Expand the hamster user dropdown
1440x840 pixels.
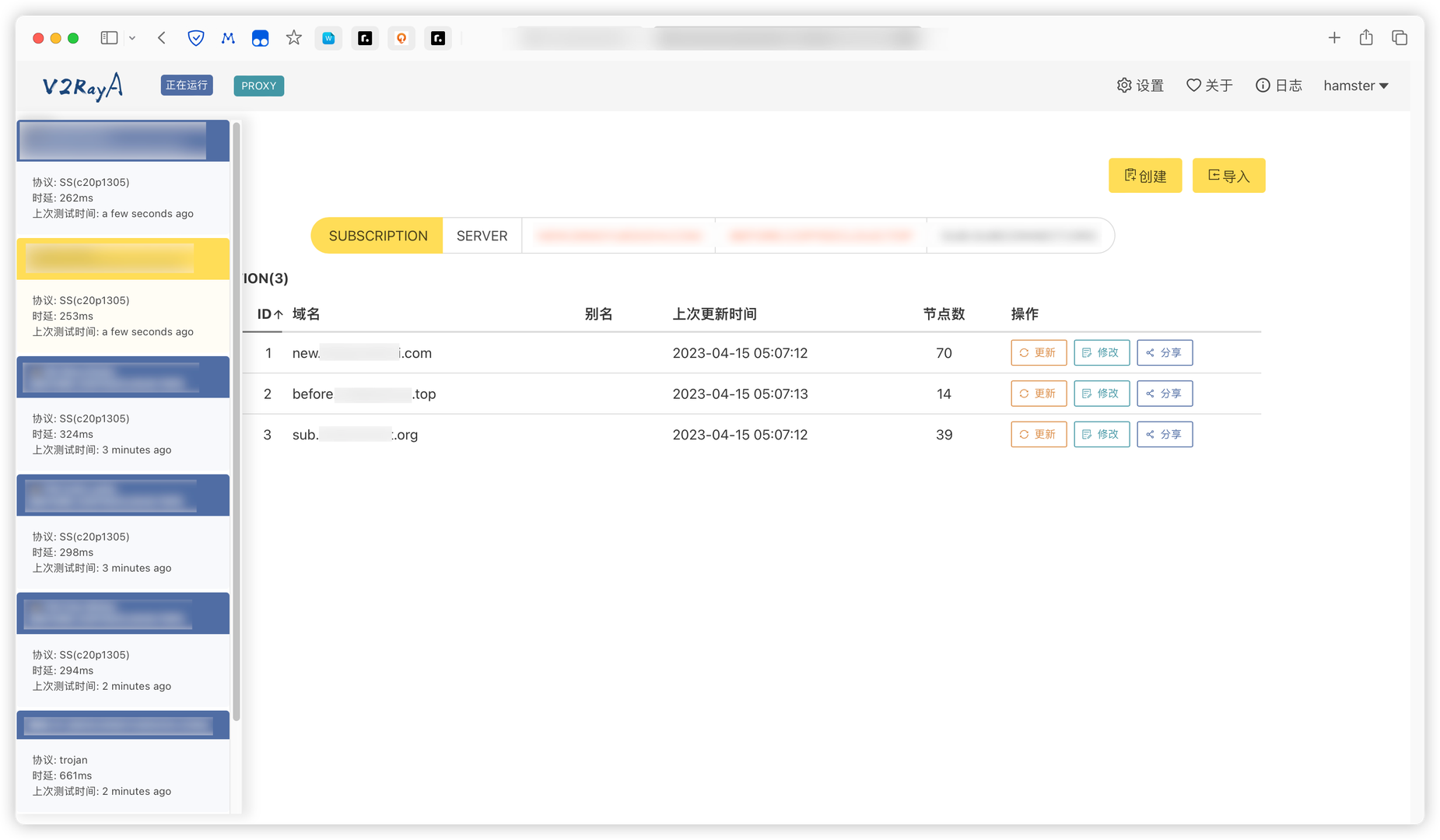tap(1356, 86)
